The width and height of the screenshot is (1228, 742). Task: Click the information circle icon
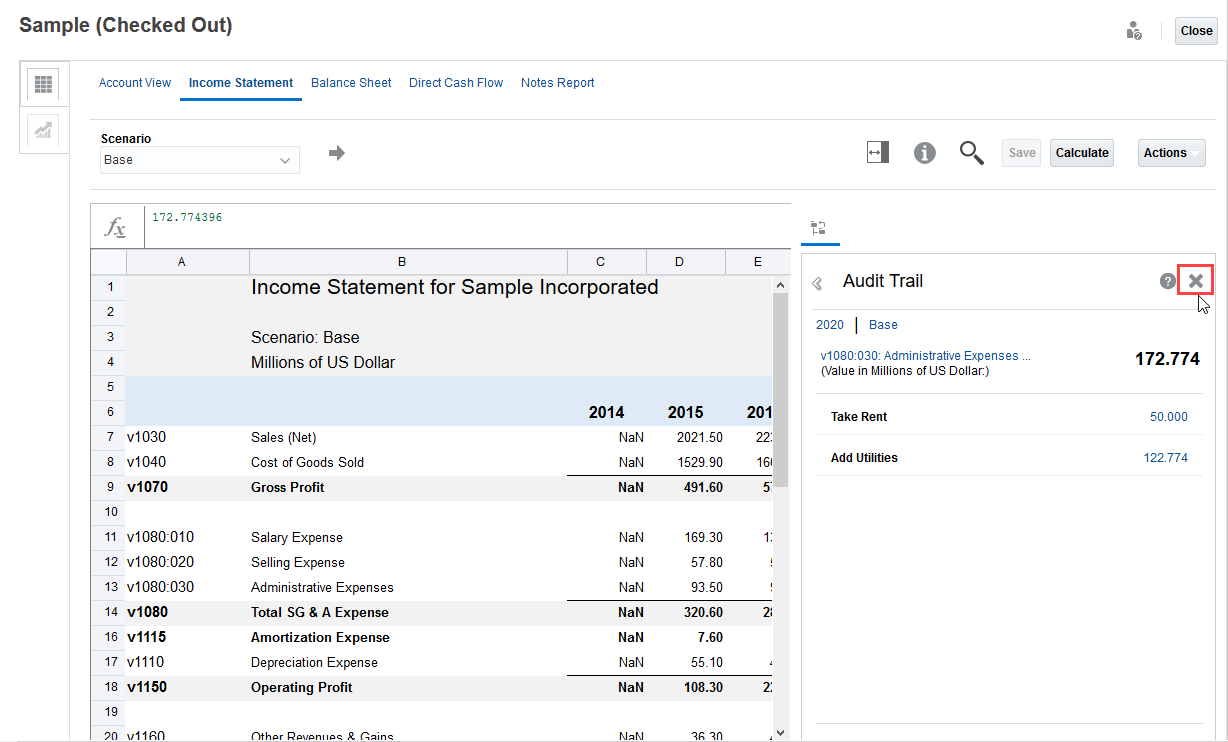click(925, 153)
